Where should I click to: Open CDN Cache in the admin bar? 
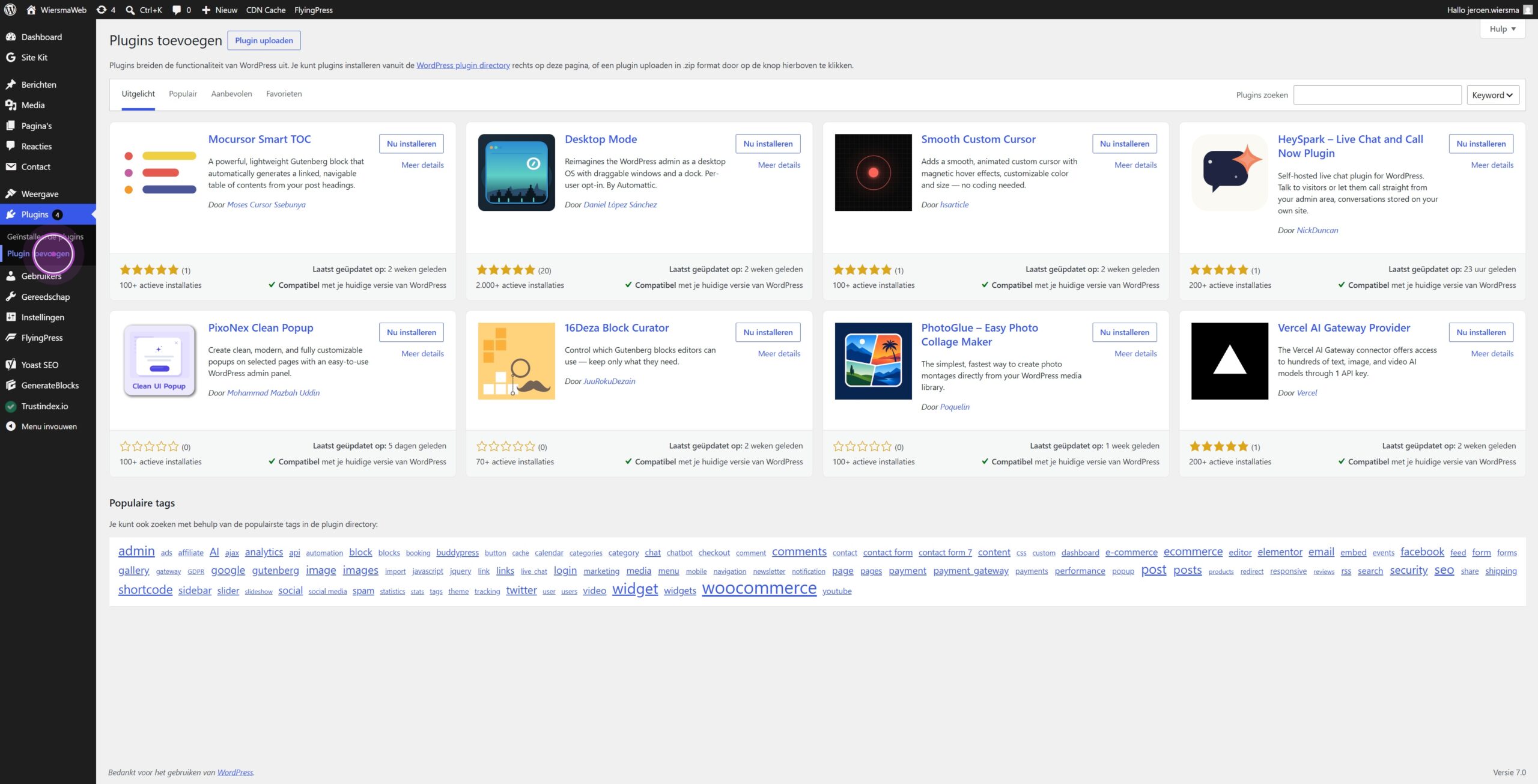[266, 10]
